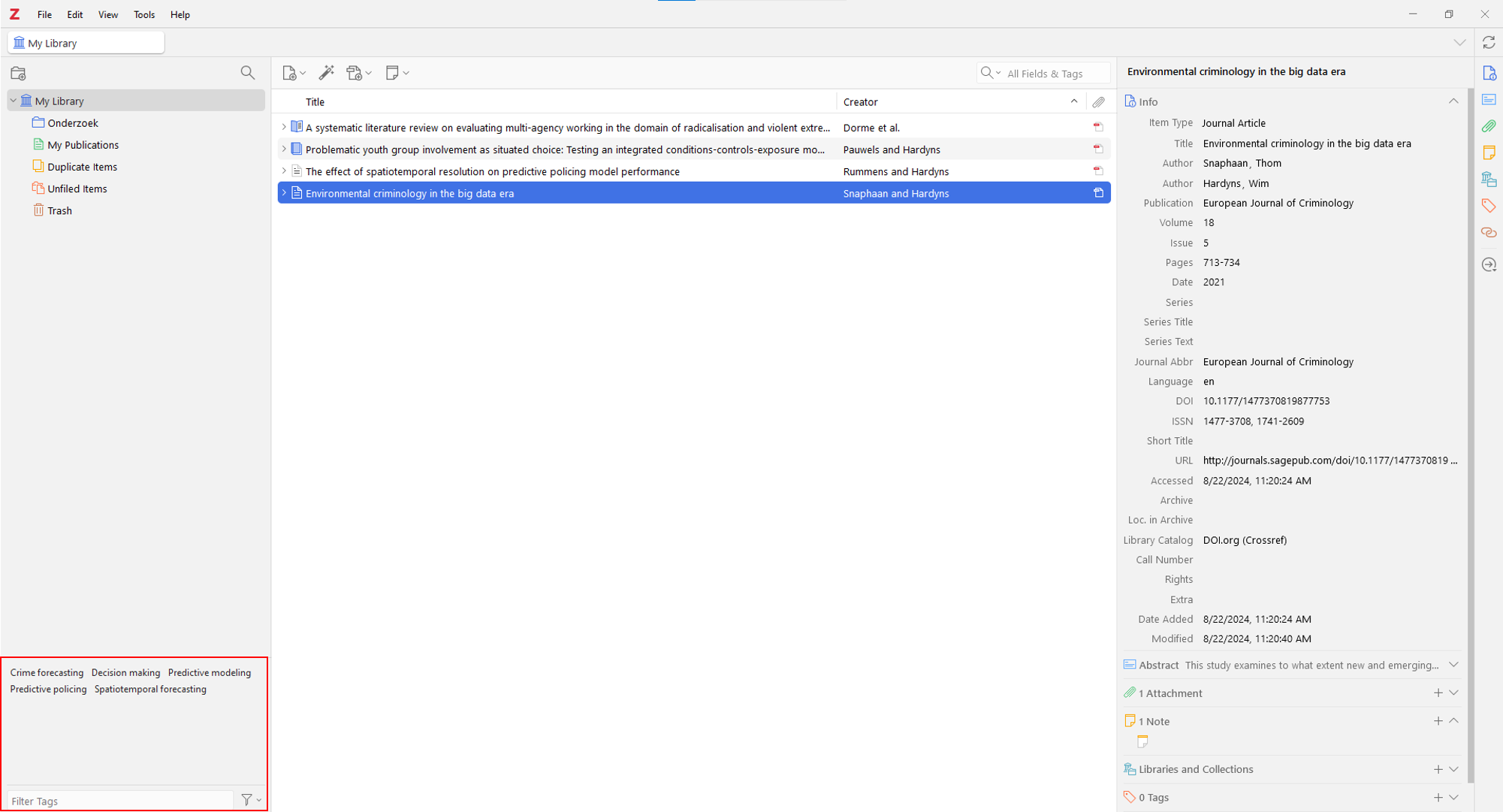1503x812 pixels.
Task: Open the Edit menu
Action: click(x=75, y=14)
